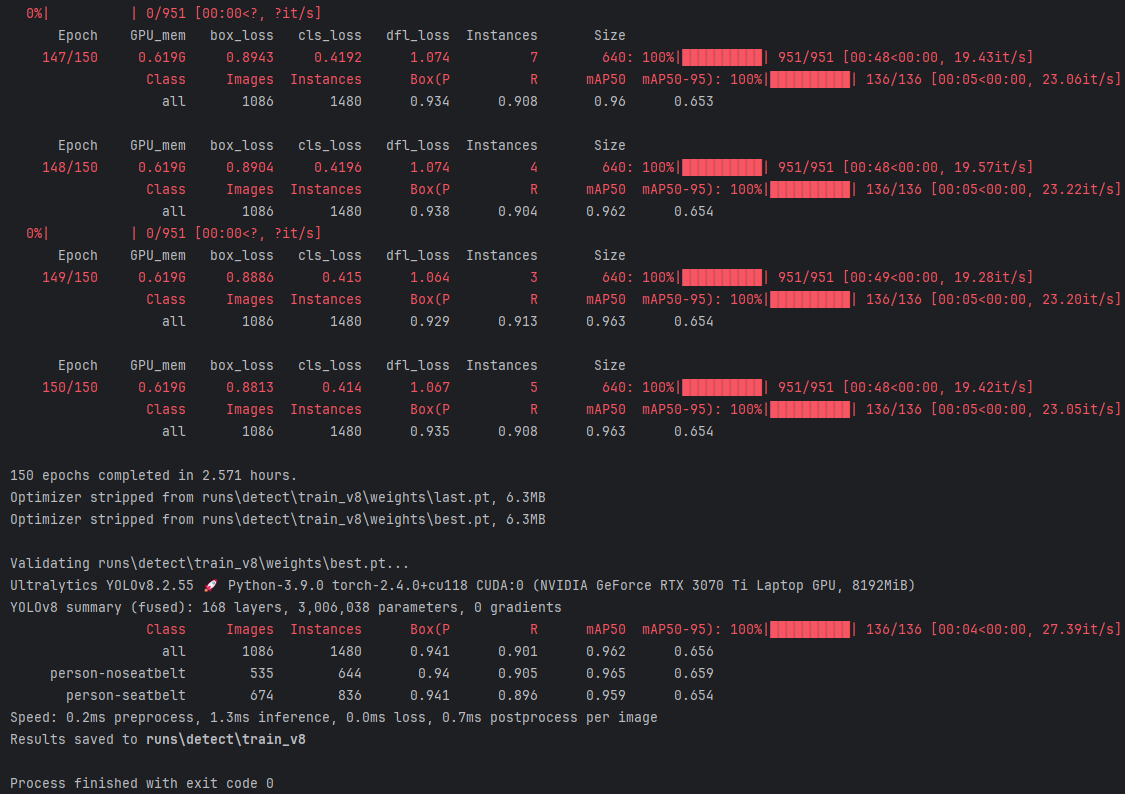Select the 149/150 epoch number

point(70,277)
